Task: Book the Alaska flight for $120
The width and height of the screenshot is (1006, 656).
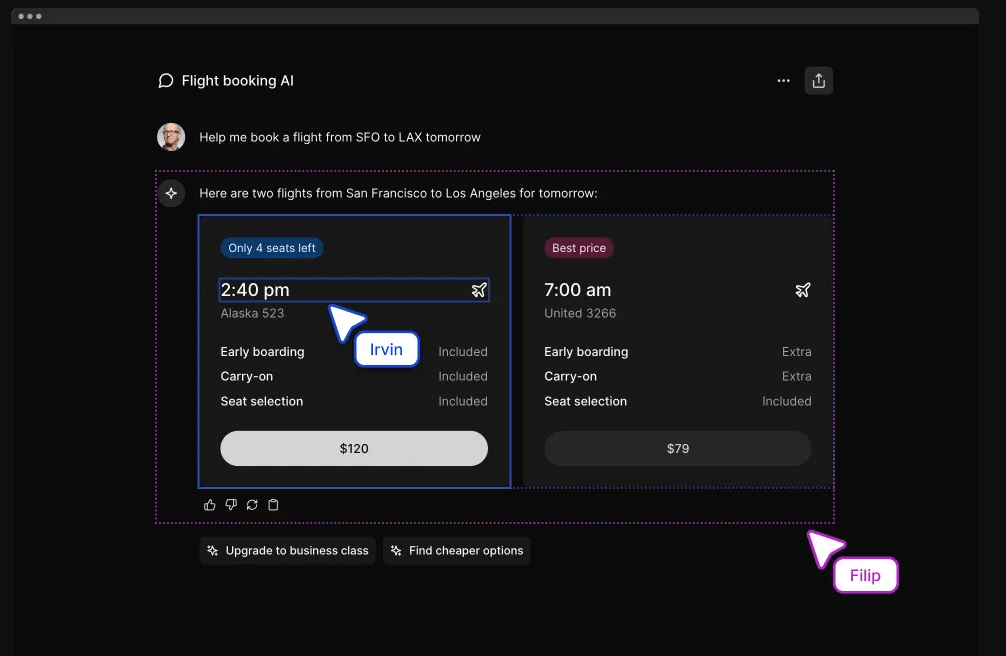Action: 354,449
